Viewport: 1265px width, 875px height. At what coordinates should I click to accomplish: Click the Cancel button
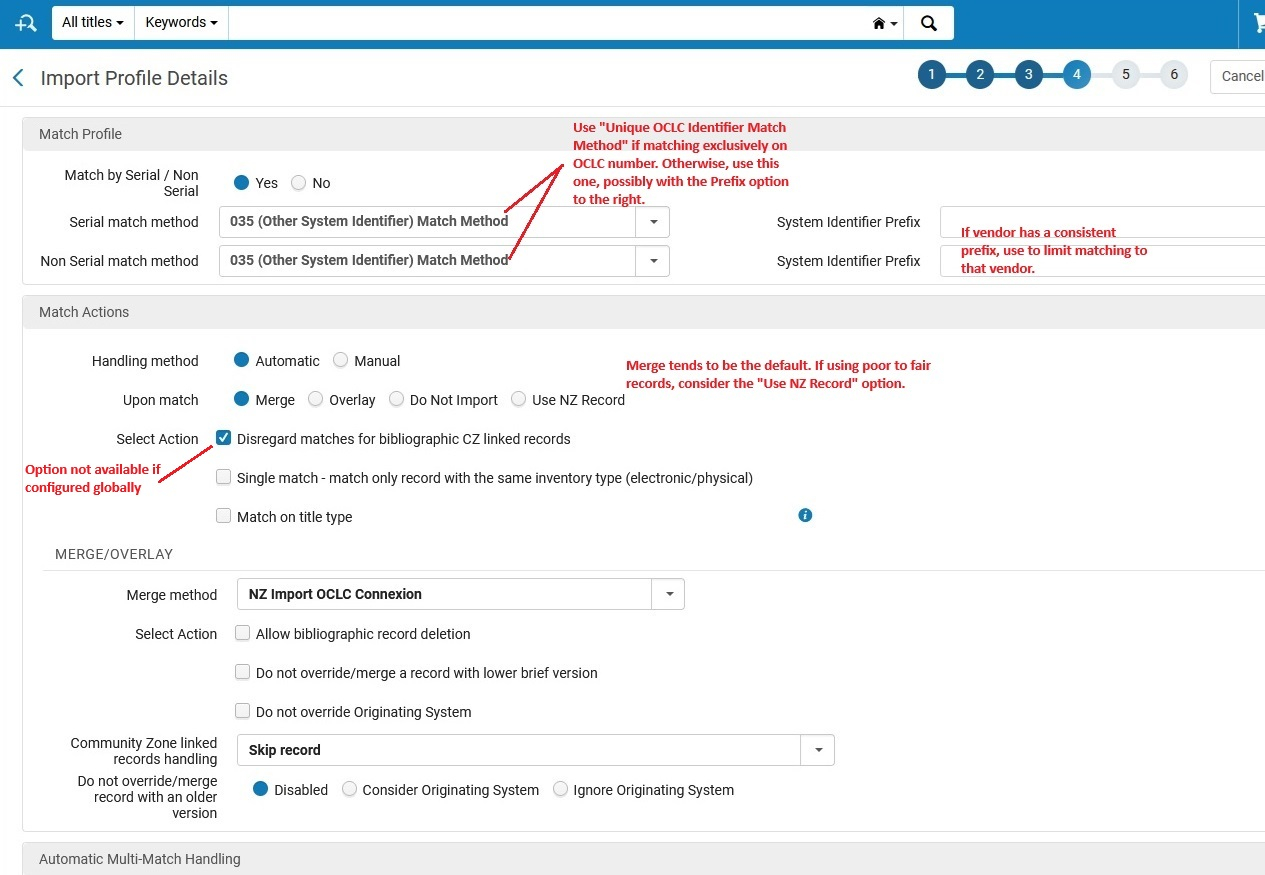pos(1240,76)
